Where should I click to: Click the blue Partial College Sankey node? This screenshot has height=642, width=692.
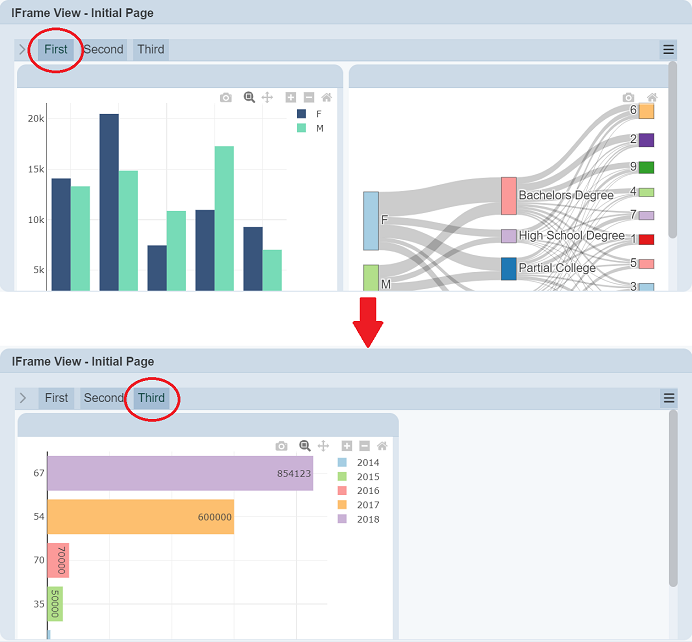[508, 268]
